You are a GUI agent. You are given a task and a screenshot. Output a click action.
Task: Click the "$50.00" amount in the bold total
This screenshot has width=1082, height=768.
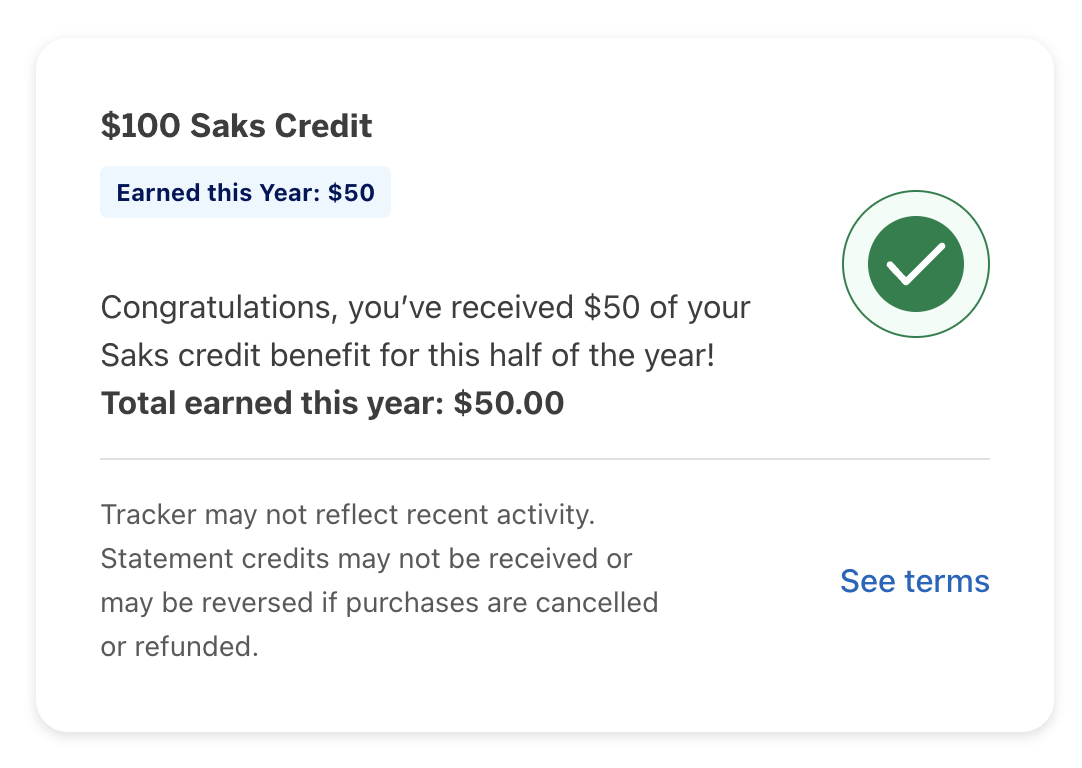coord(508,403)
